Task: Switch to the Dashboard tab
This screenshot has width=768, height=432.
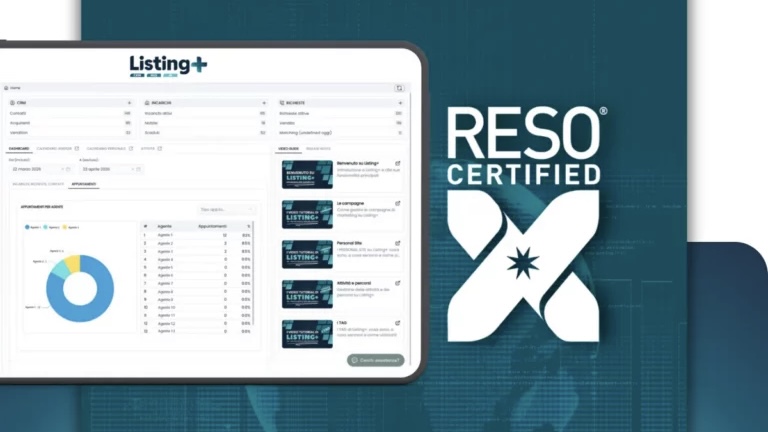Action: (19, 148)
